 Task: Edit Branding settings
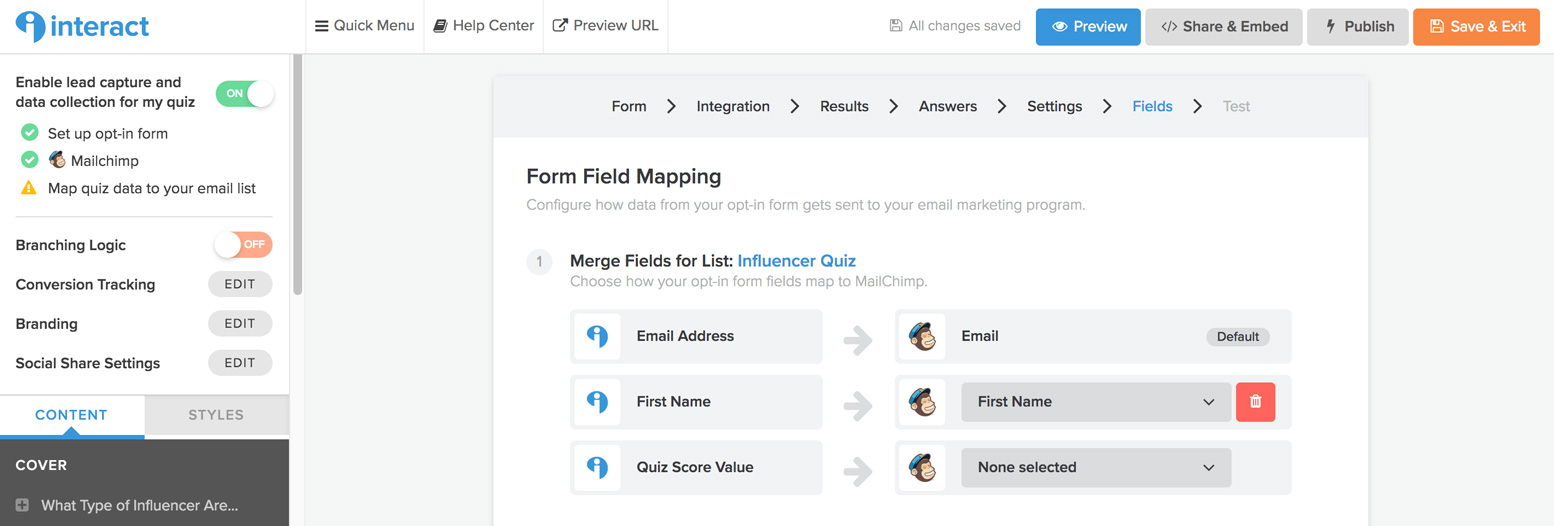240,323
